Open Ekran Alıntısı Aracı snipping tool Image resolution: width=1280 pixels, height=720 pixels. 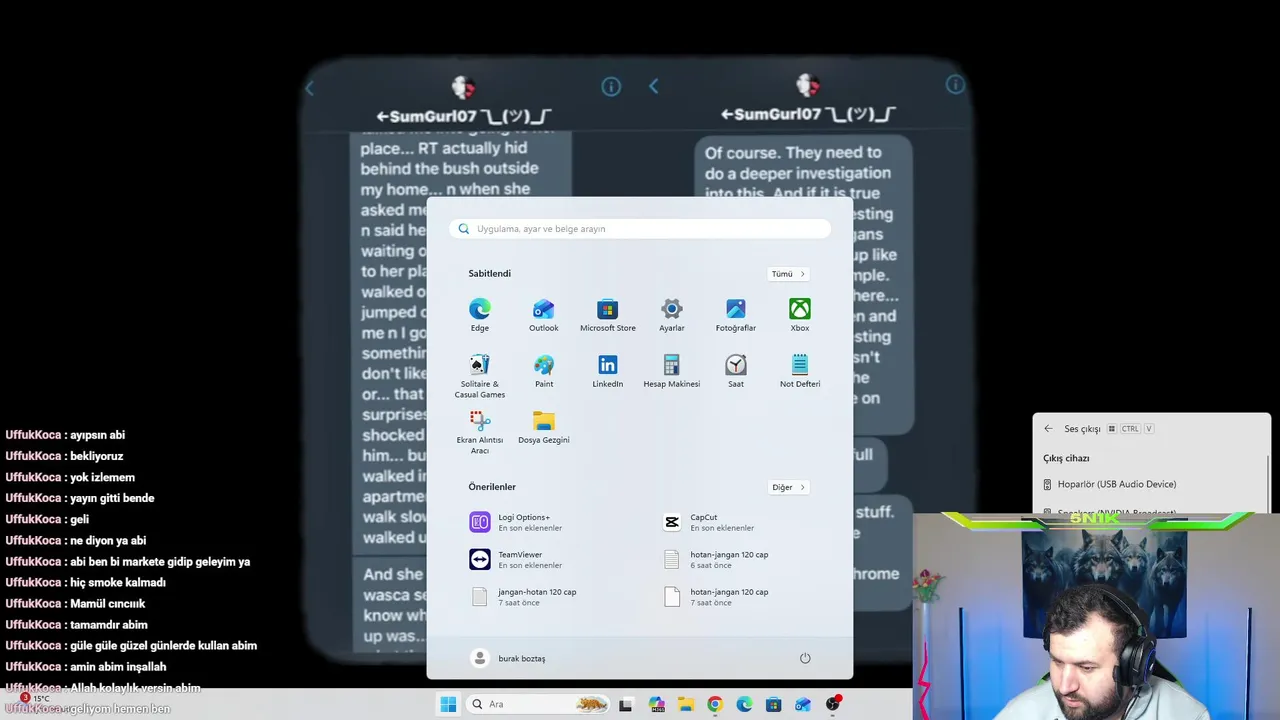click(x=480, y=432)
